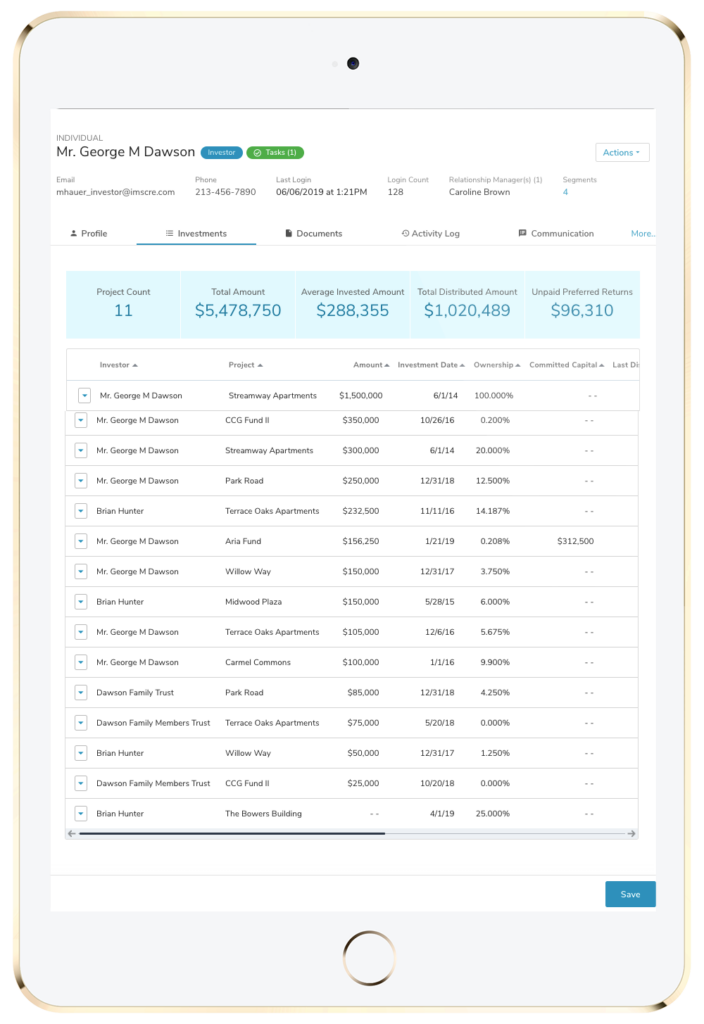Sort by Committed Capital column header
This screenshot has width=704, height=1024.
tap(565, 365)
